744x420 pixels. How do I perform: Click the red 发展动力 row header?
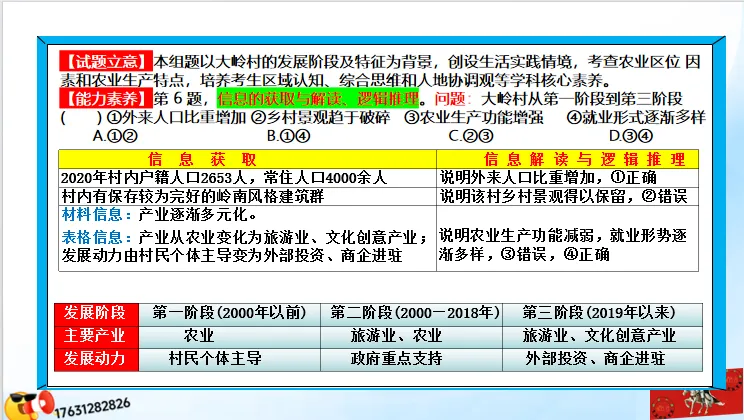point(96,359)
